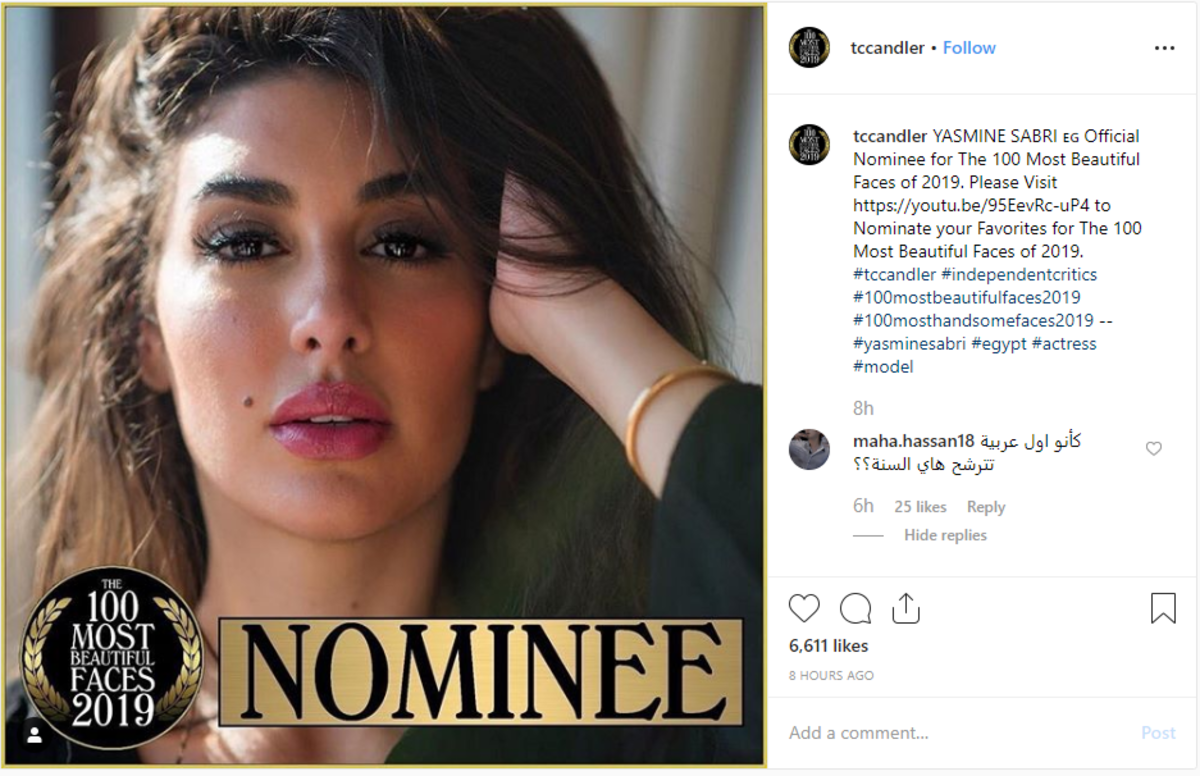View the 6,611 likes list
1200x776 pixels.
pos(828,646)
